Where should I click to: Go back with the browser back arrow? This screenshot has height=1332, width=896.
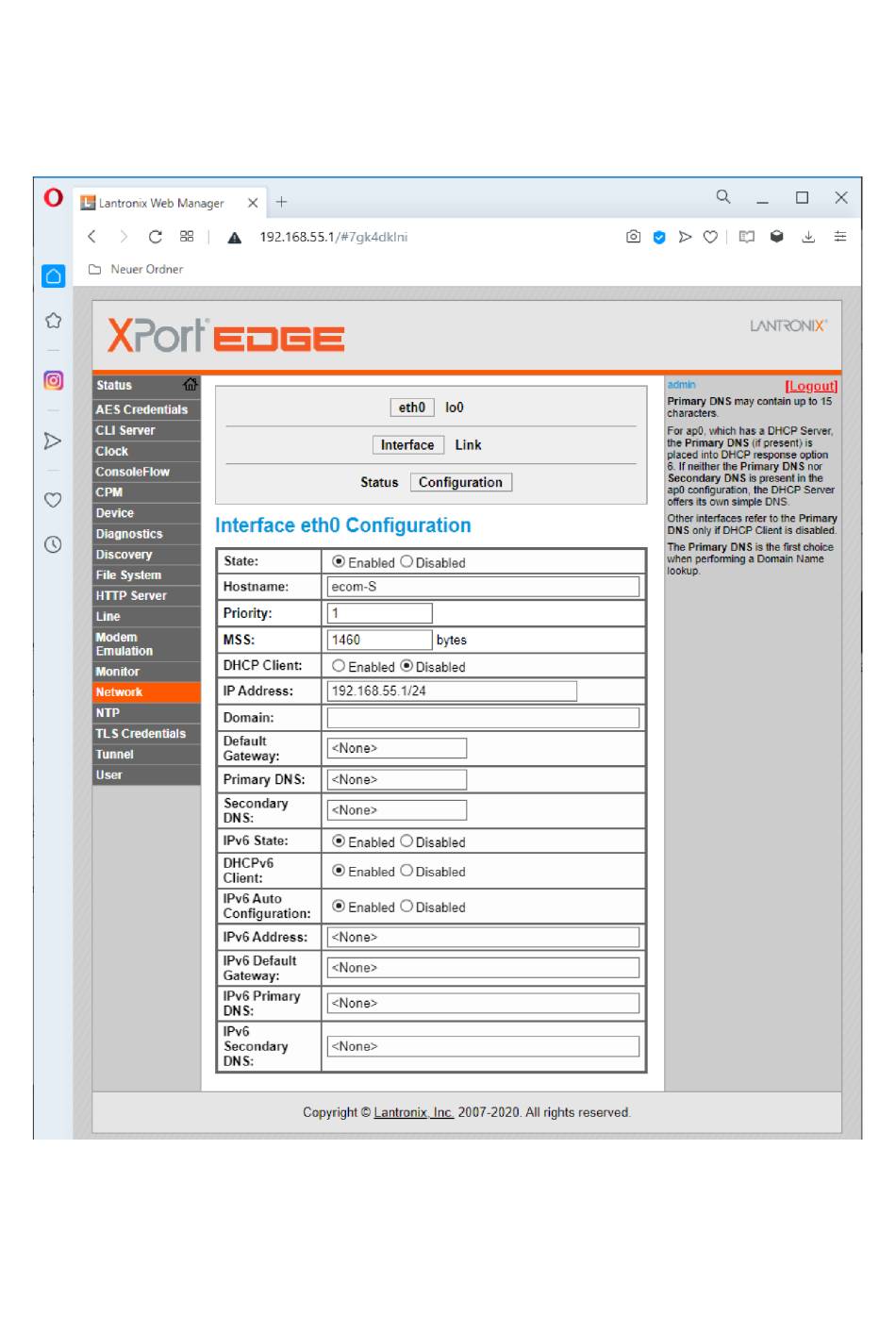coord(91,237)
